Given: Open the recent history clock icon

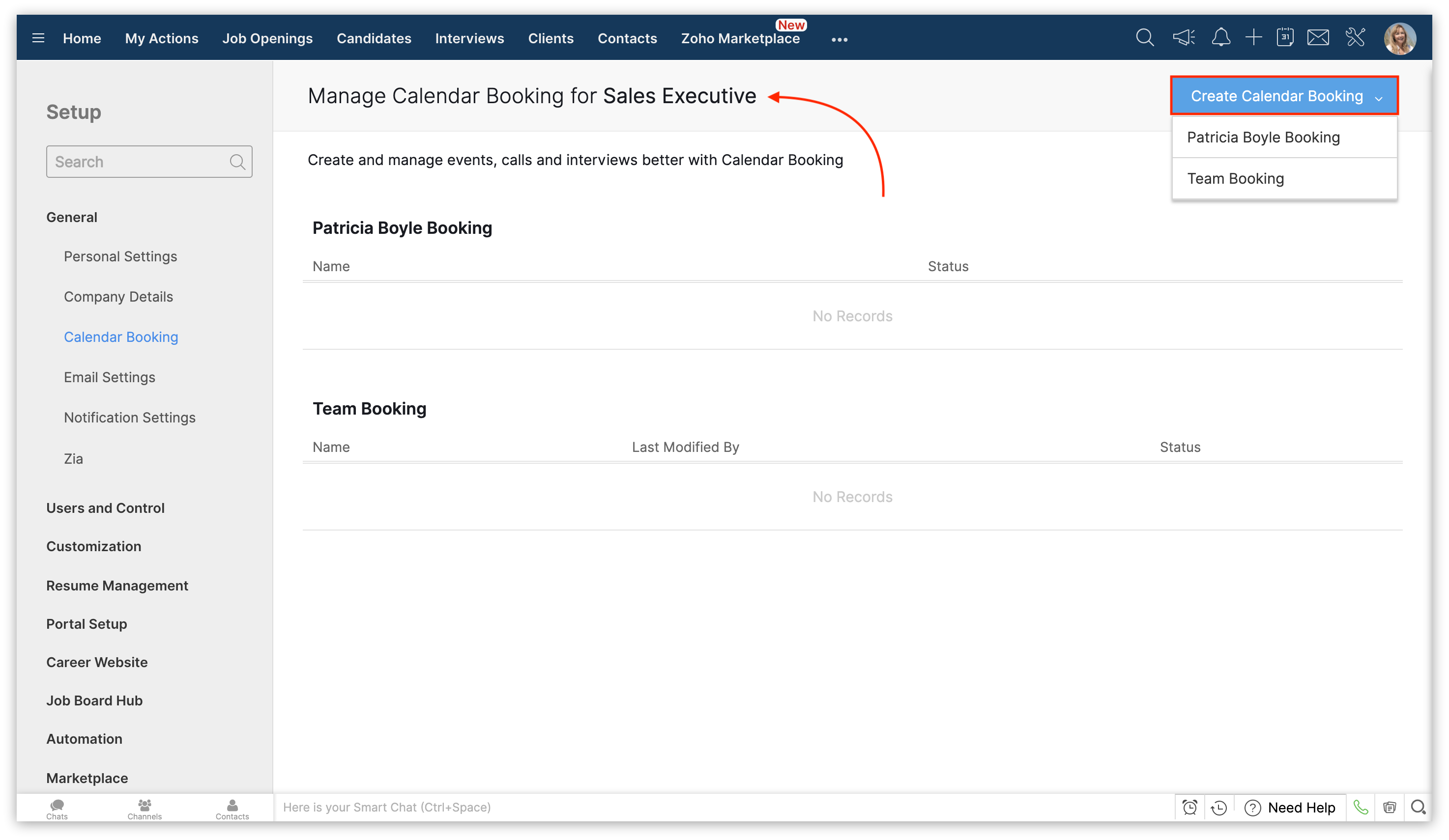Looking at the screenshot, I should pos(1218,808).
